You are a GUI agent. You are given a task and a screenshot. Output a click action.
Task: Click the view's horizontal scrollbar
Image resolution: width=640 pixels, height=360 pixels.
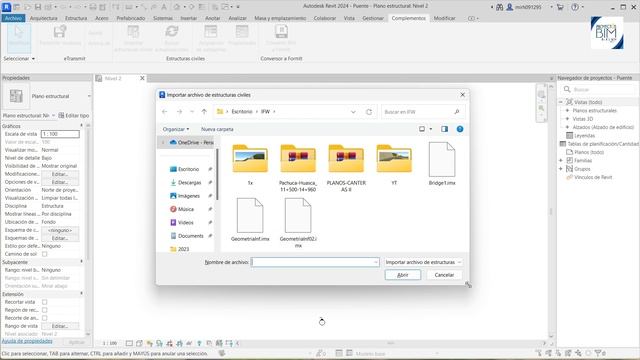pos(391,343)
